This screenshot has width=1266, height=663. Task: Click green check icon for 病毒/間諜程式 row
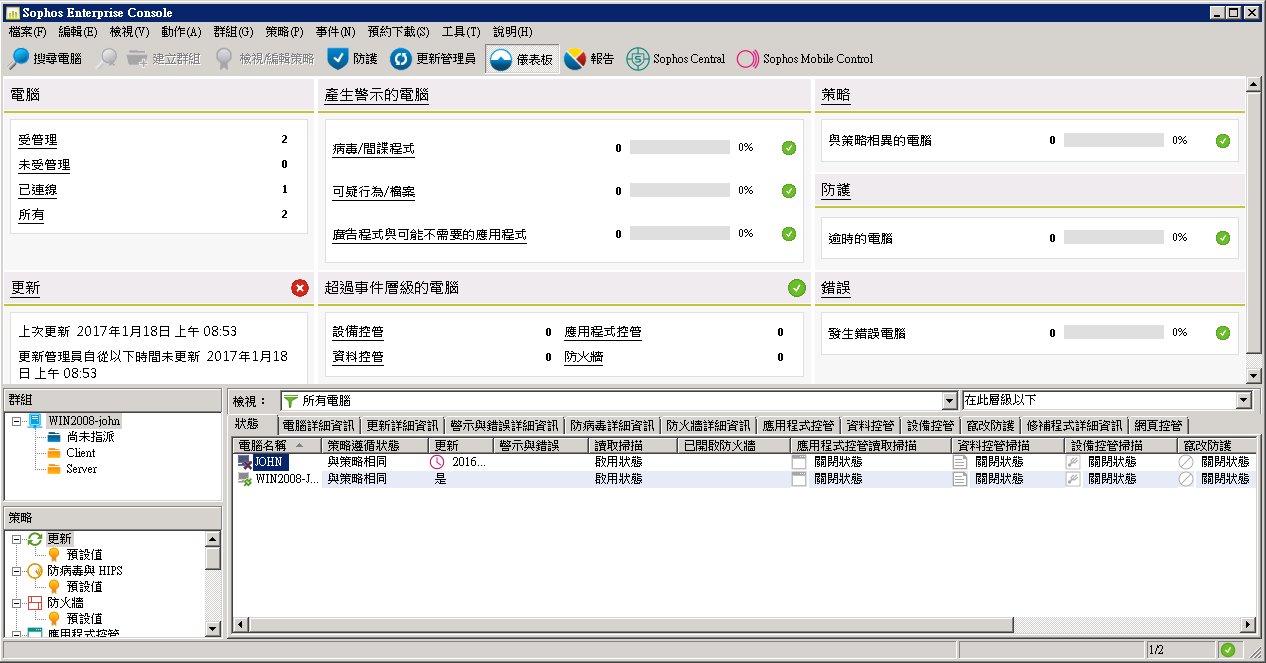789,148
